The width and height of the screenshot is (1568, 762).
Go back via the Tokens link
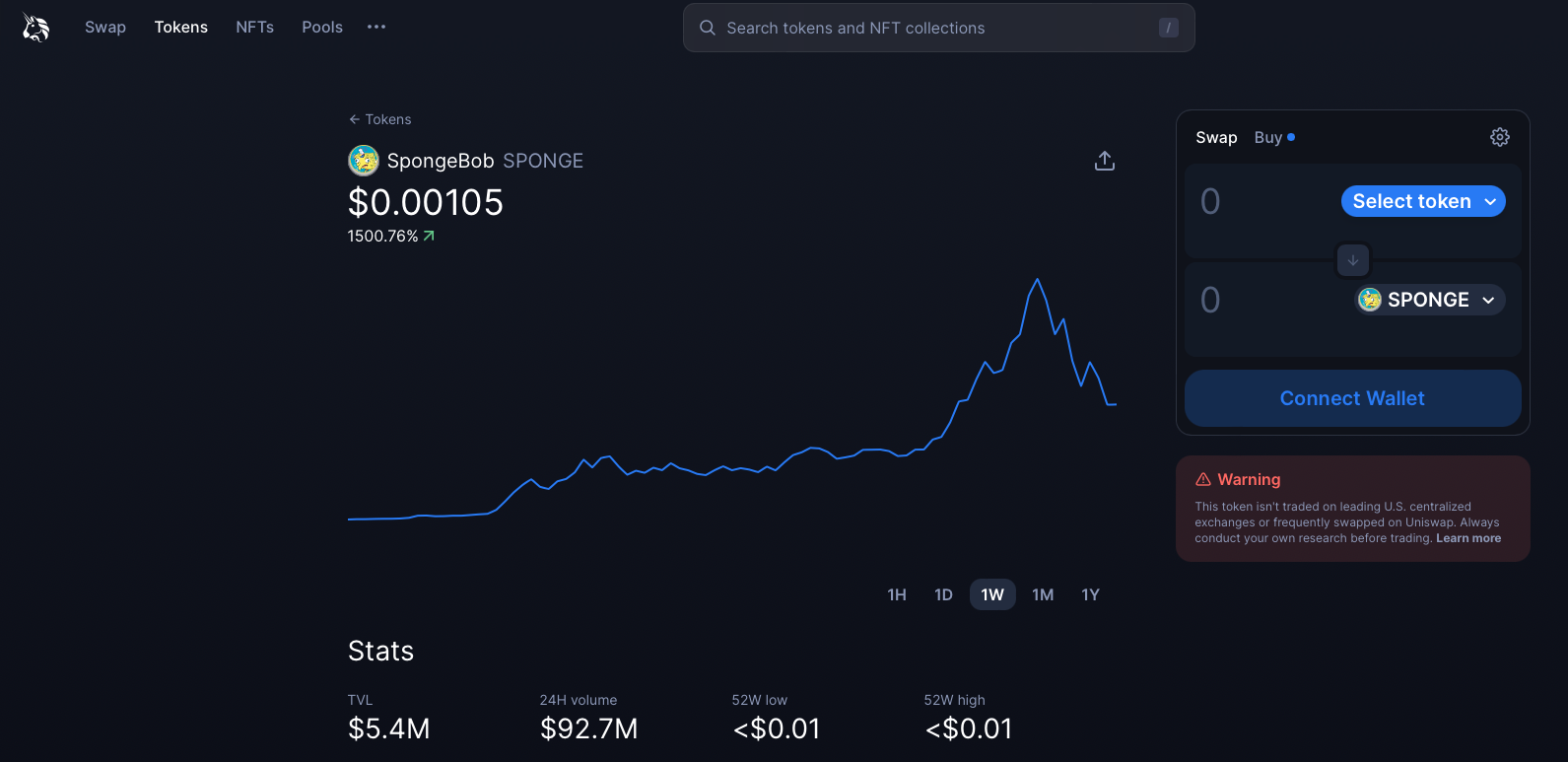point(380,119)
